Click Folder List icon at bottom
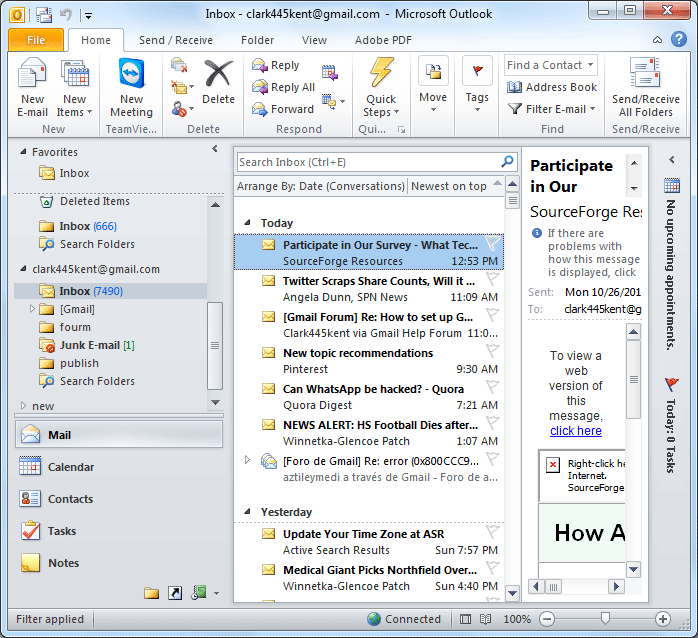 click(x=151, y=593)
